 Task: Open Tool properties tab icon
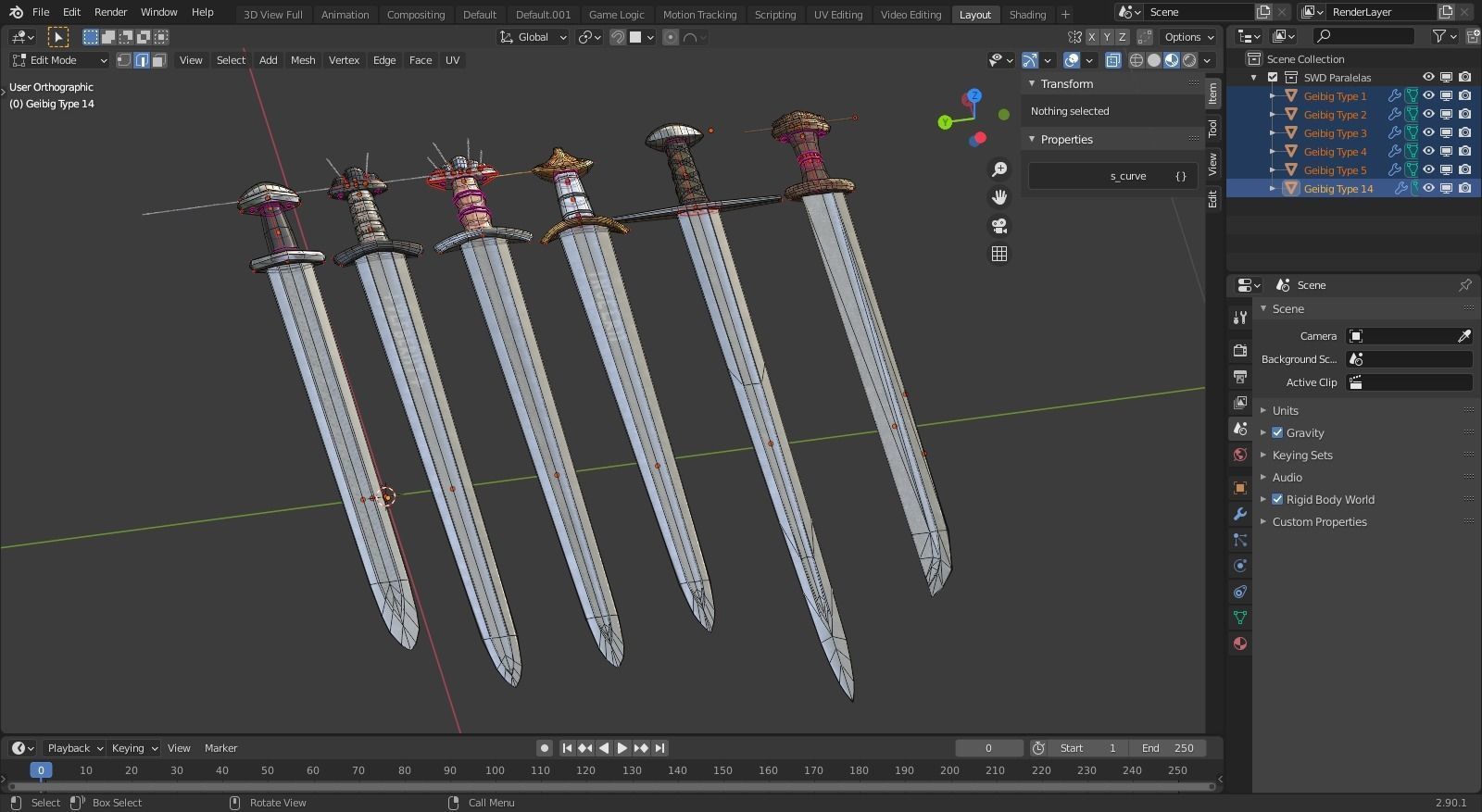click(x=1240, y=318)
